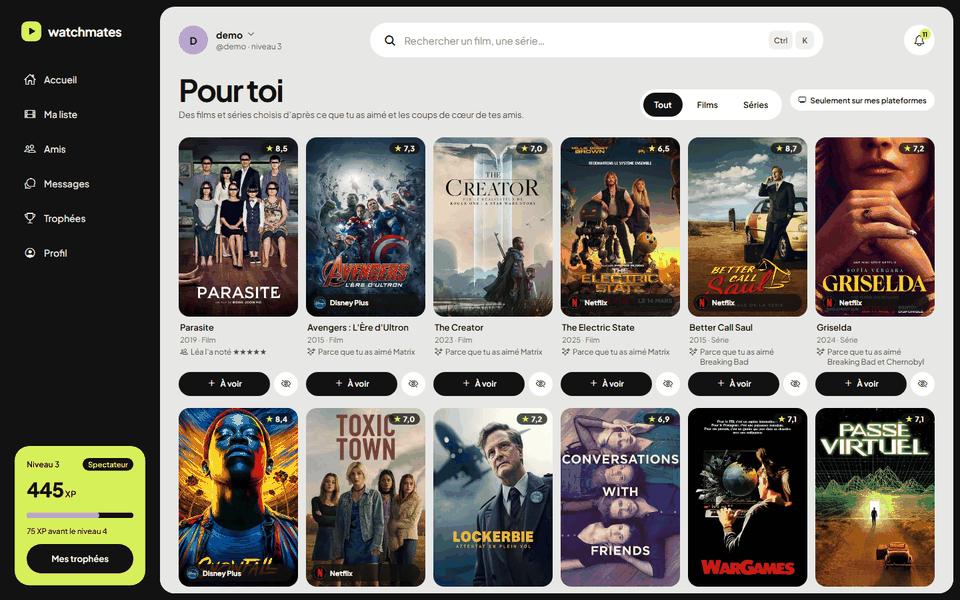
Task: Click the demo user avatar
Action: pos(193,40)
